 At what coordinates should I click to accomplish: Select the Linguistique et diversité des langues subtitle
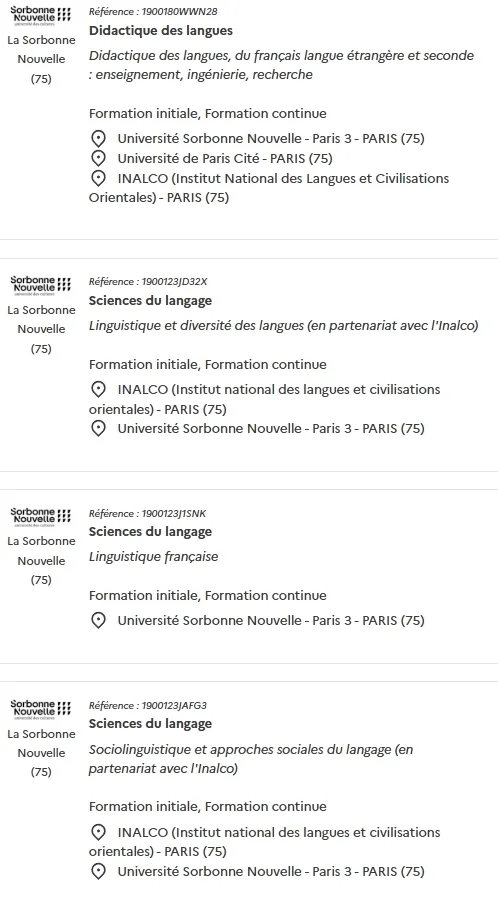coord(283,325)
